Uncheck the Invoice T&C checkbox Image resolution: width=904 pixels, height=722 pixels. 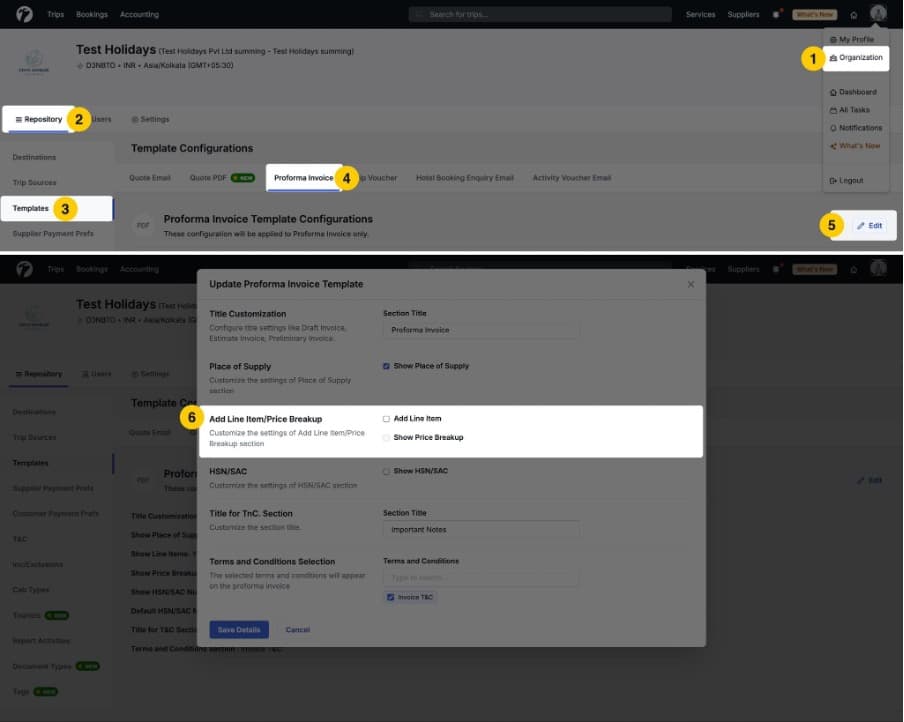click(390, 597)
